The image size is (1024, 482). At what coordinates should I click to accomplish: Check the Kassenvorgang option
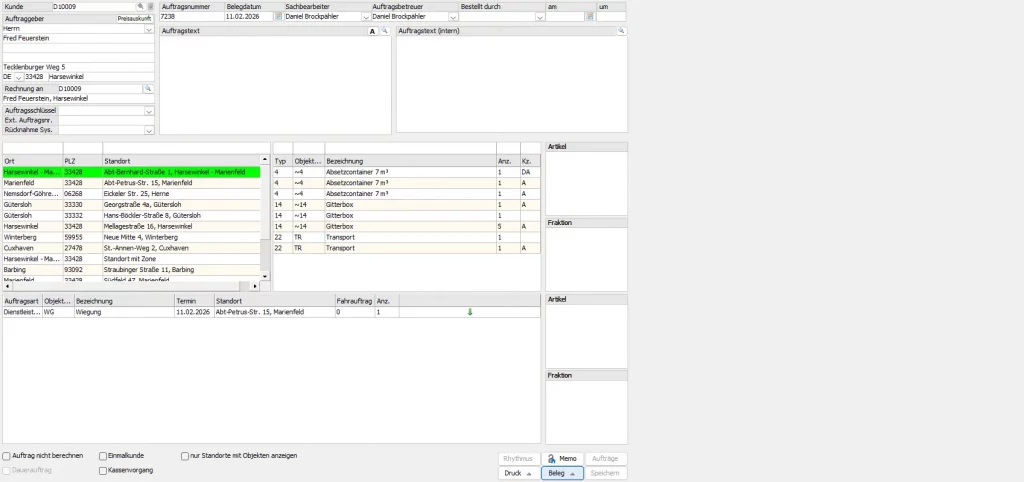[x=103, y=470]
